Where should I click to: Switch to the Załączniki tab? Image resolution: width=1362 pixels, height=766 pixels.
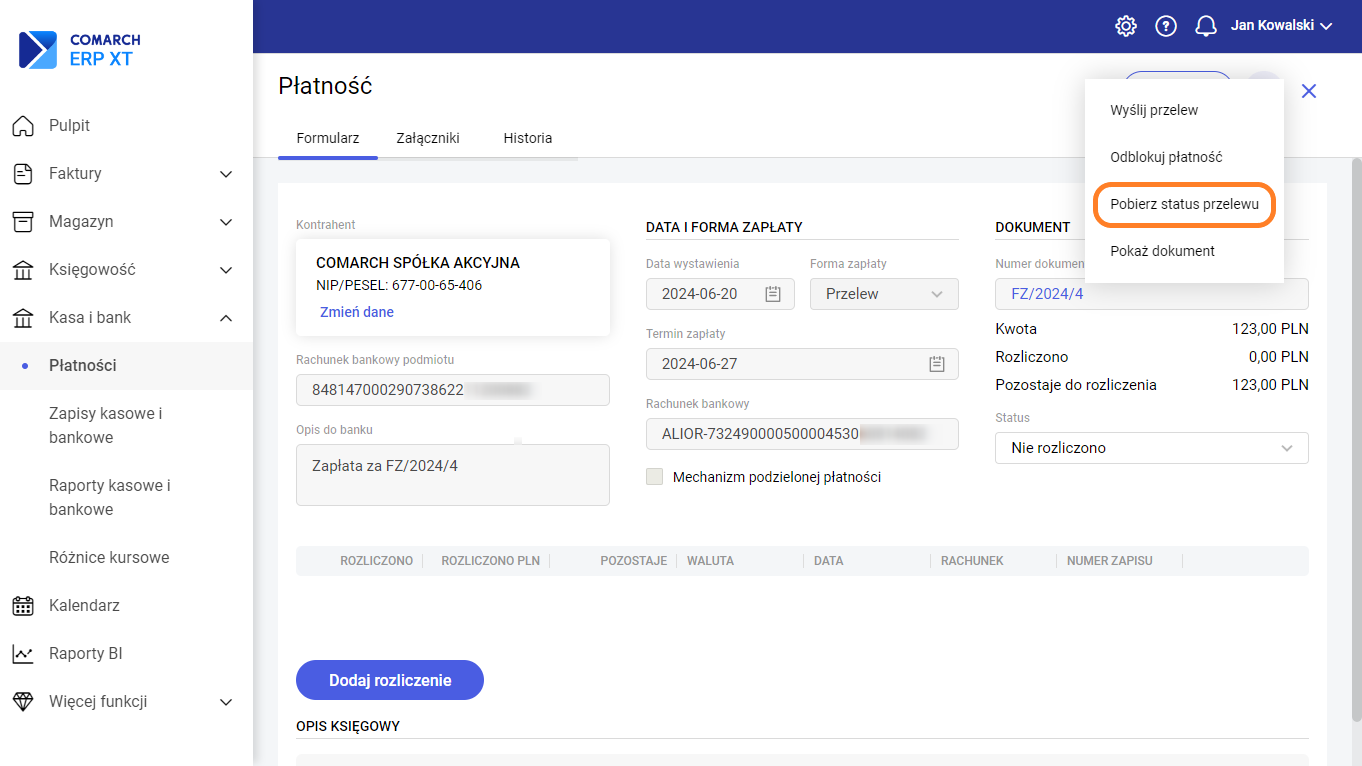pos(428,138)
